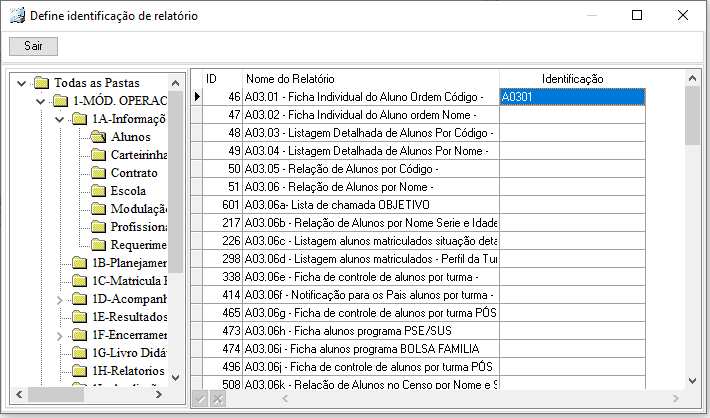Click ID cell 338
The width and height of the screenshot is (710, 418).
(222, 277)
